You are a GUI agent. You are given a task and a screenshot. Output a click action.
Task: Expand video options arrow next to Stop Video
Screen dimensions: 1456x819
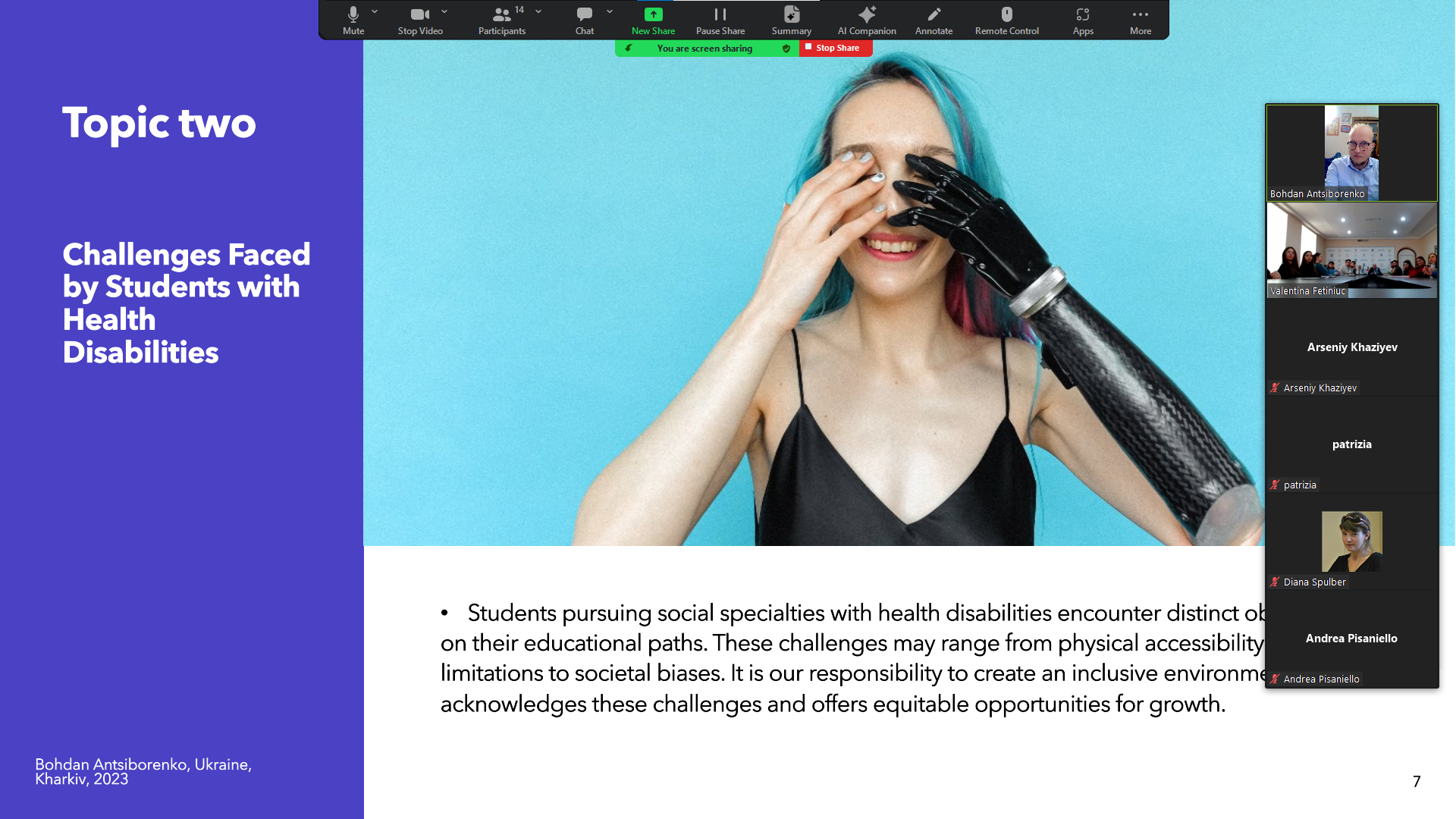coord(444,11)
